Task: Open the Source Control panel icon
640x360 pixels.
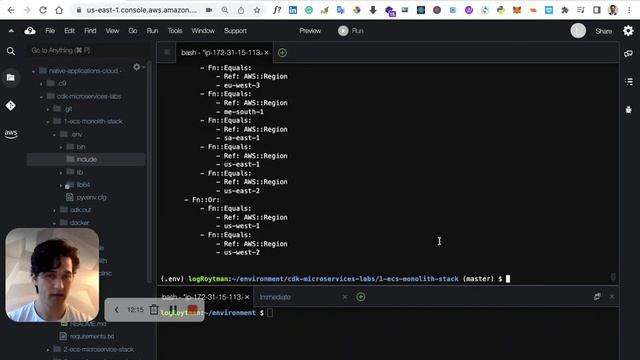Action: [x=11, y=106]
